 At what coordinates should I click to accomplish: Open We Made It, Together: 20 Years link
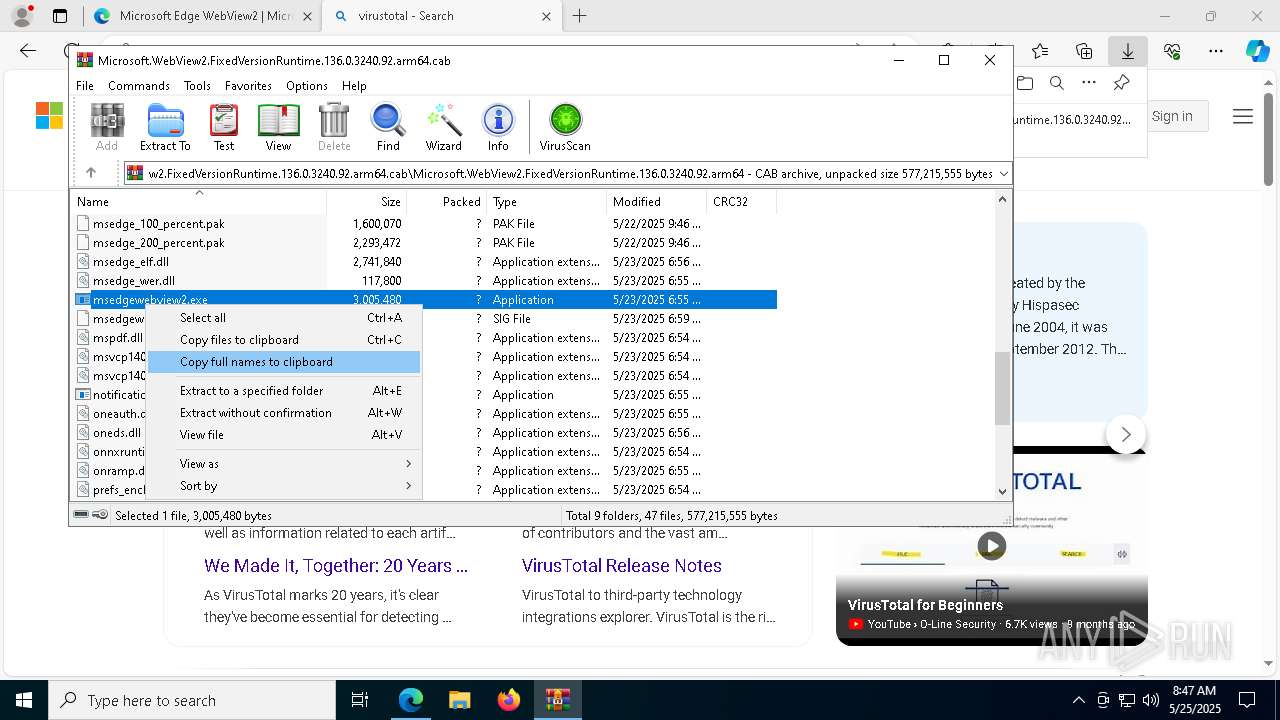pyautogui.click(x=336, y=566)
